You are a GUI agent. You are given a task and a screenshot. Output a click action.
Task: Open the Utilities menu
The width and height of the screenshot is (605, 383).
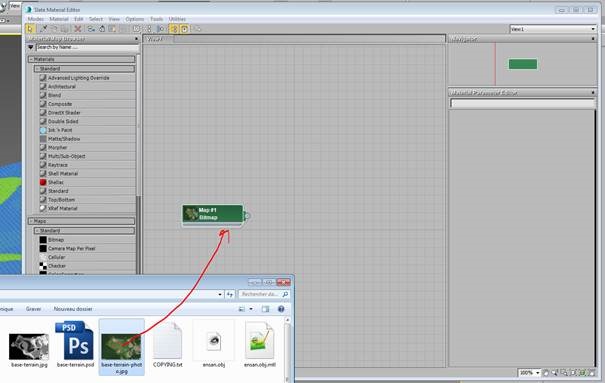(177, 19)
